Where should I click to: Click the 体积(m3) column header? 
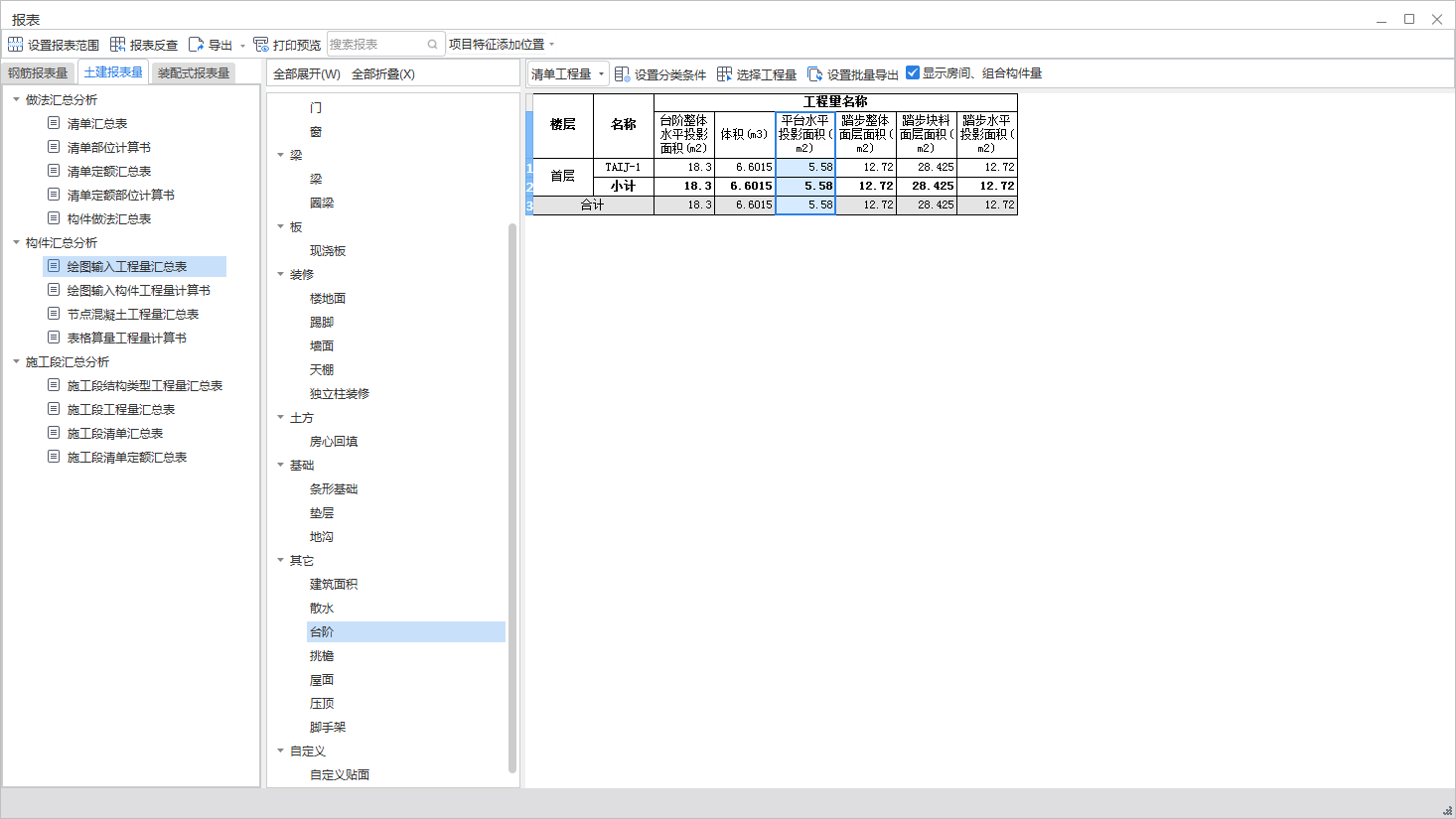[745, 135]
